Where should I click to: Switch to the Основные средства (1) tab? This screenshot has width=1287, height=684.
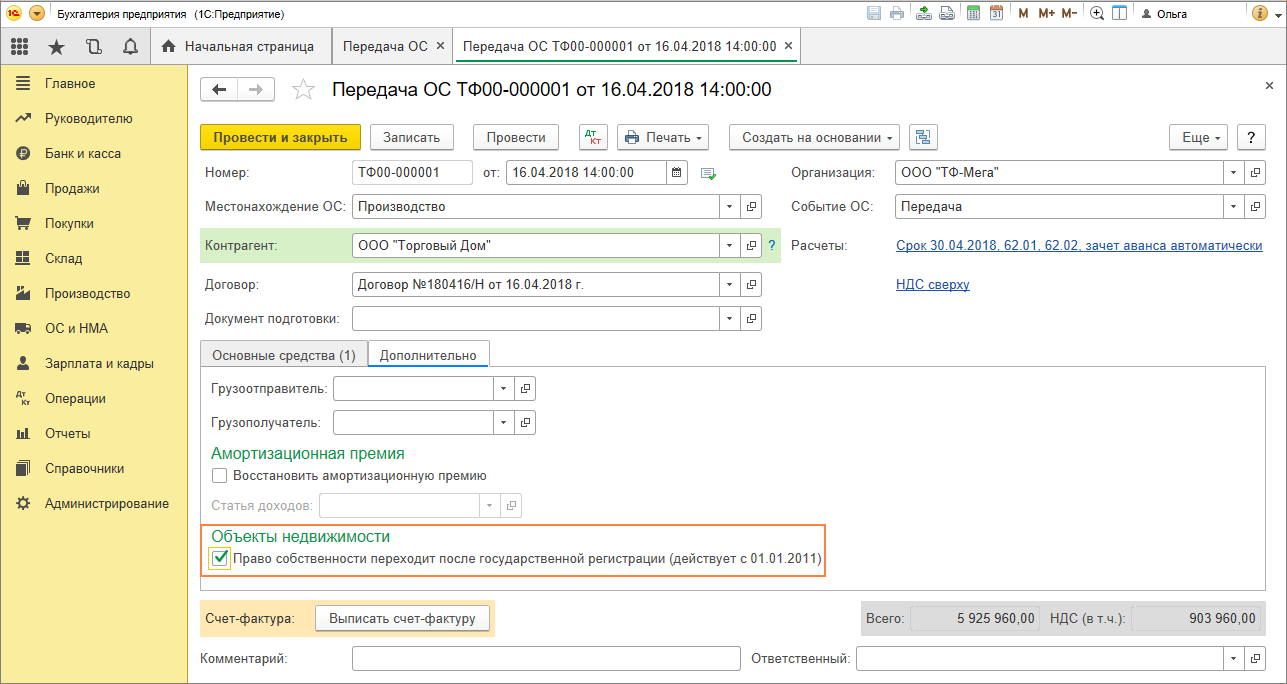(284, 355)
